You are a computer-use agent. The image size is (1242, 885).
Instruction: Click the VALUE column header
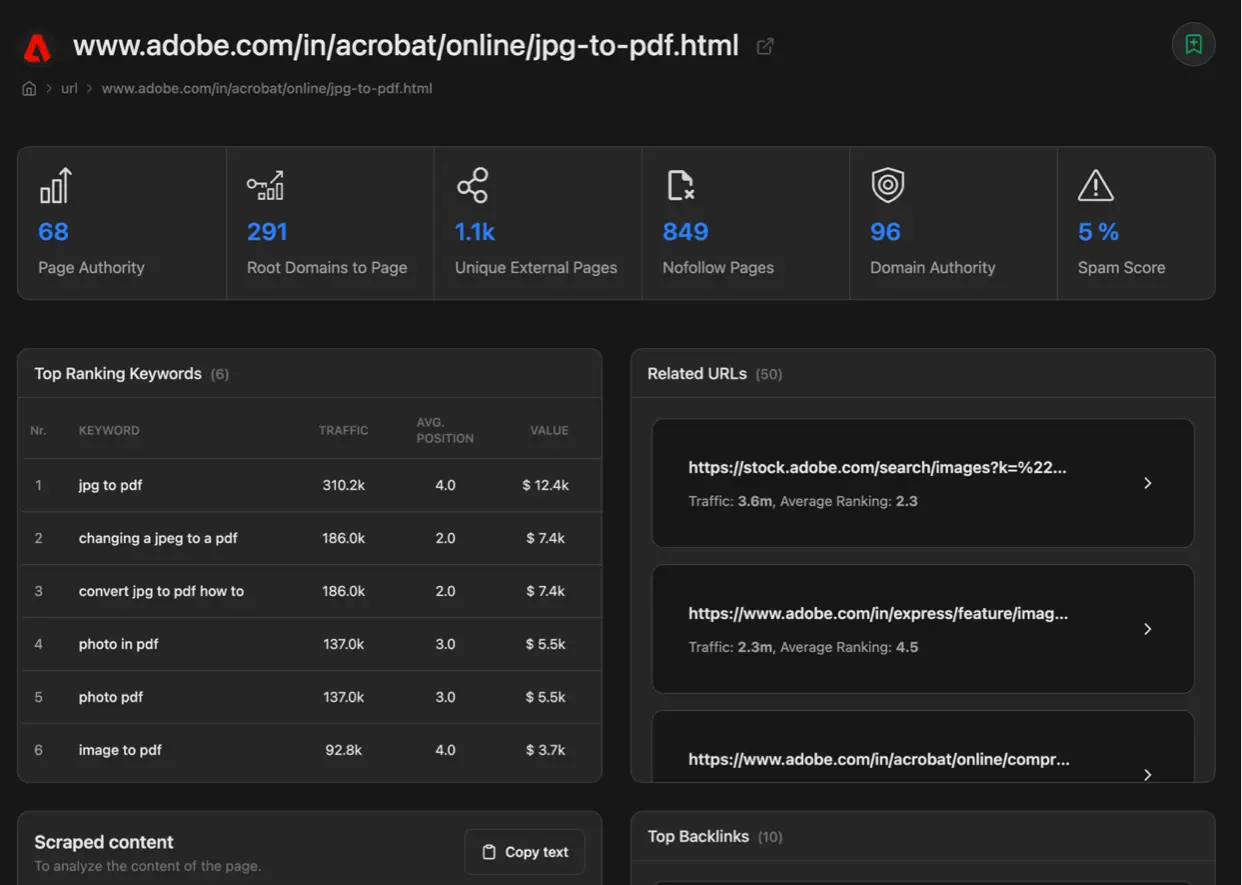(x=549, y=430)
